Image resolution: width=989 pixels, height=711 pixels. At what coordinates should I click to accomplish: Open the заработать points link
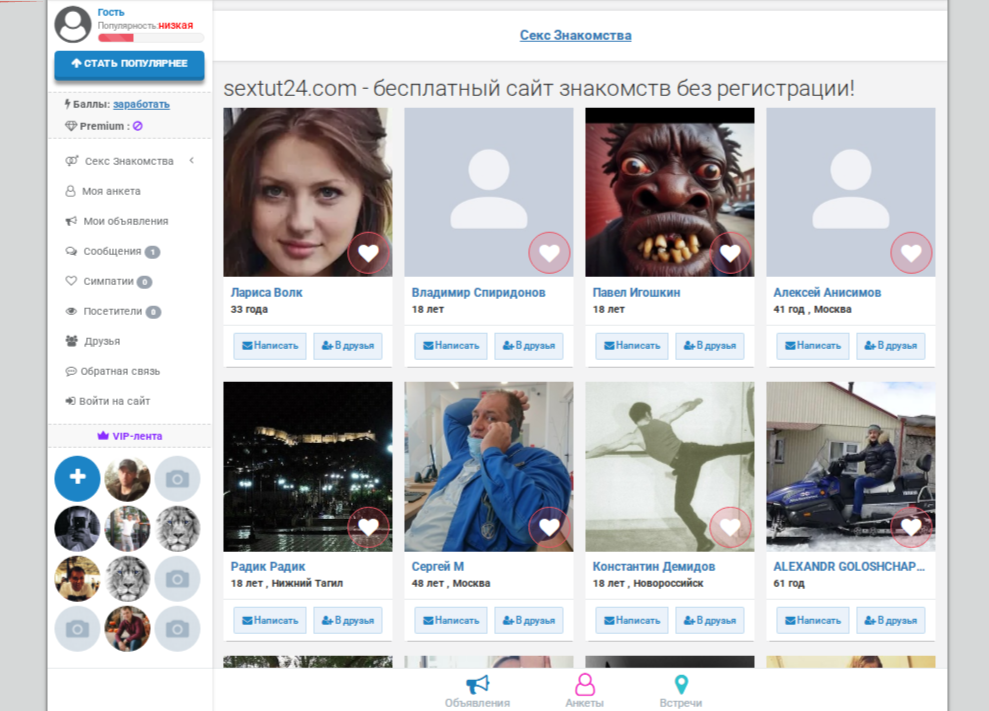pos(141,104)
